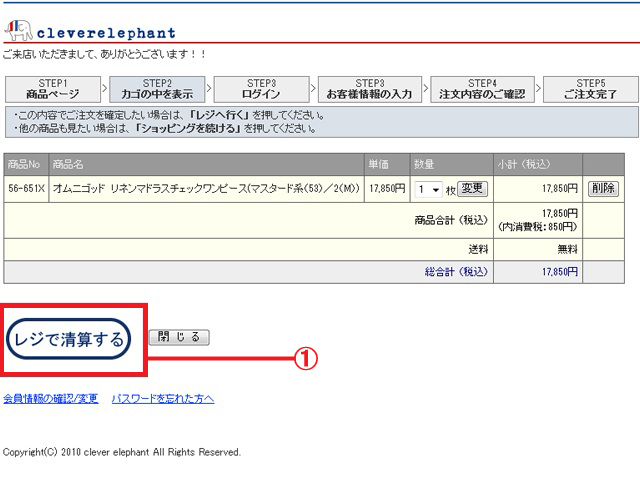Click the elephant logo icon
The width and height of the screenshot is (640, 500).
19,31
